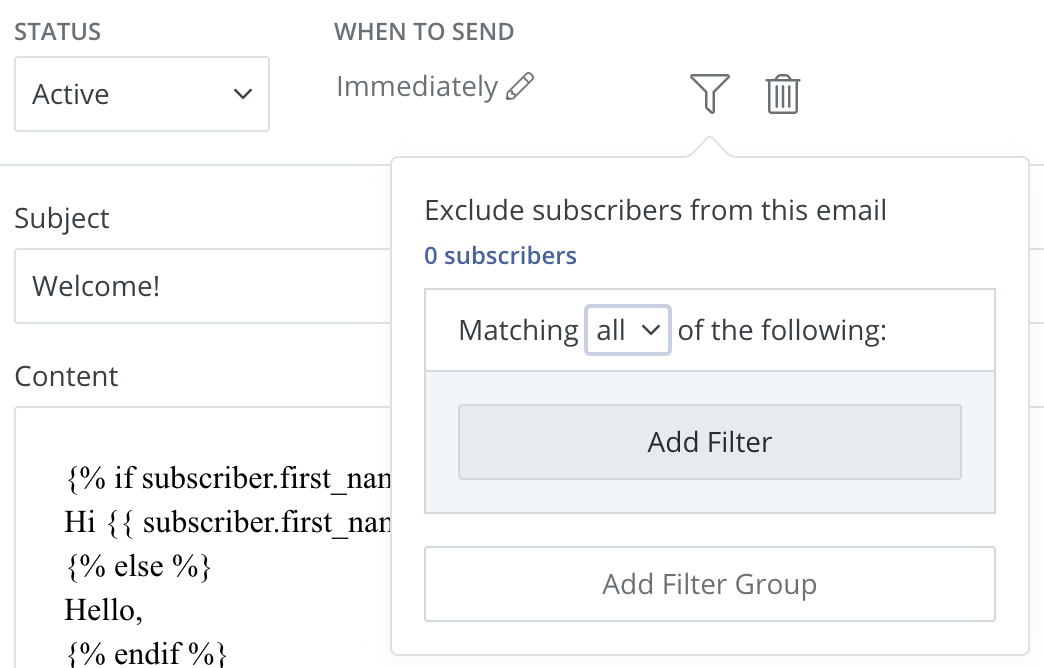
Task: Click the Exclude subscribers from this email heading
Action: [655, 211]
